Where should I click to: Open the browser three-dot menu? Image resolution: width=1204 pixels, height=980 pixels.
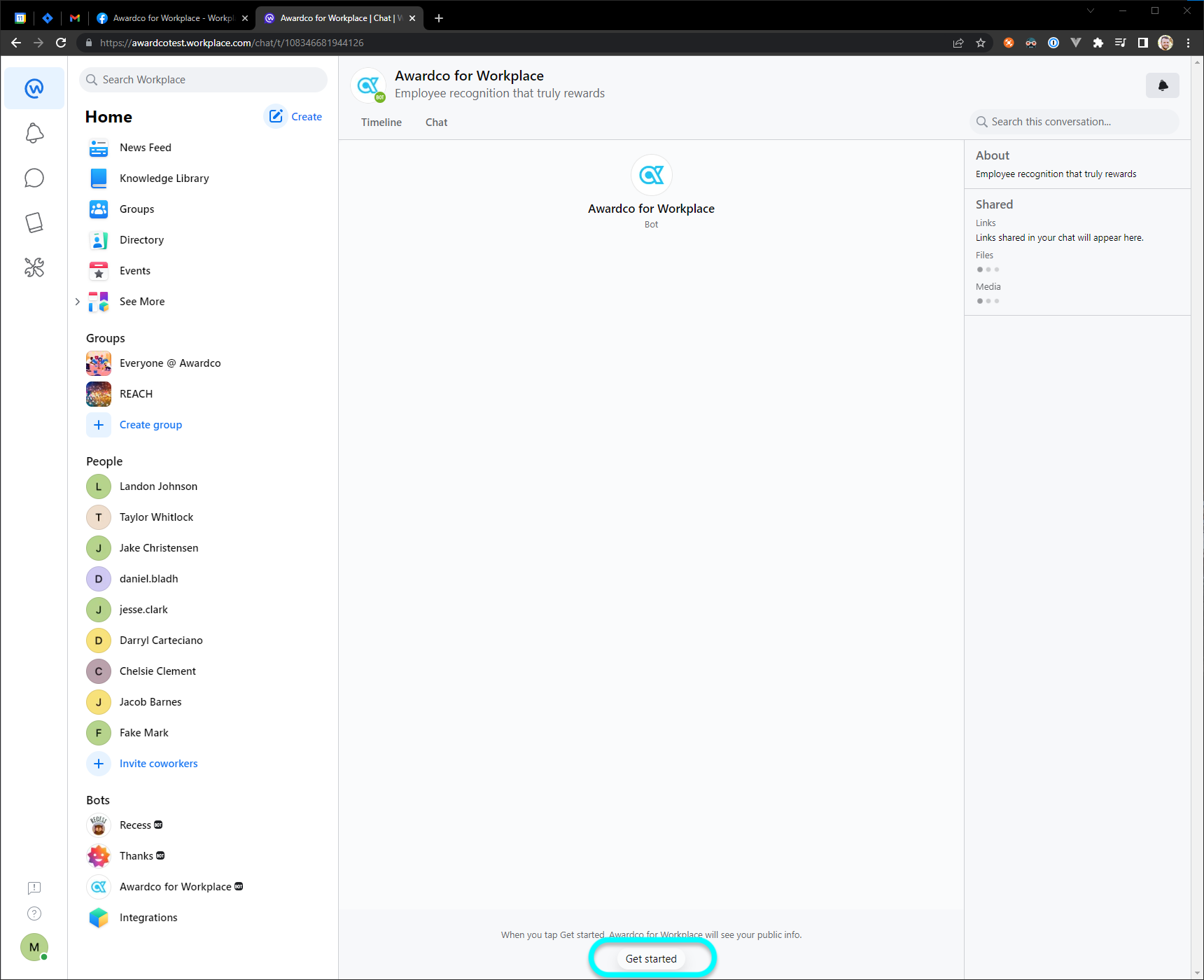click(1188, 43)
